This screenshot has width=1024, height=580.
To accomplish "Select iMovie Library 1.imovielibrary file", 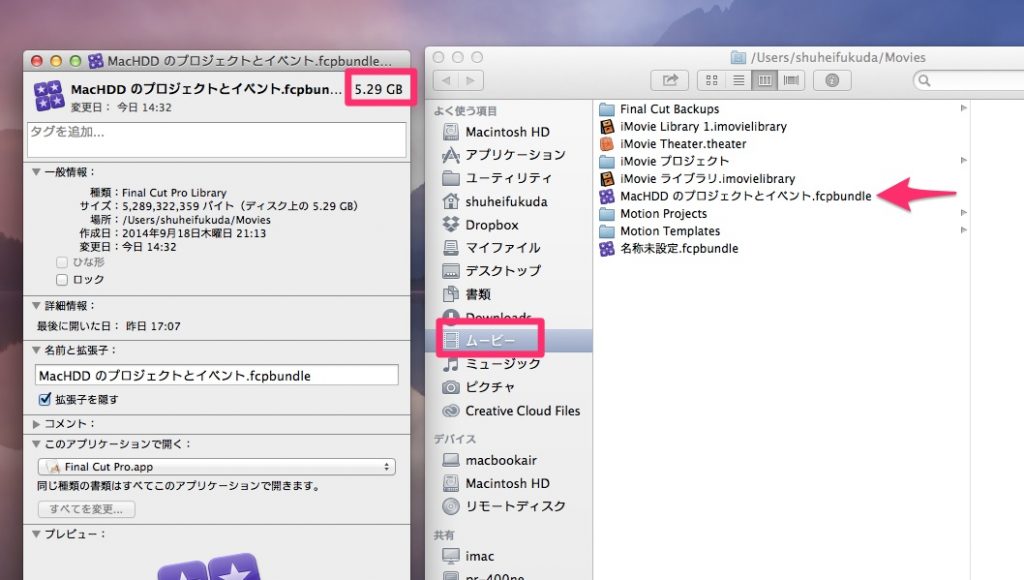I will 694,127.
